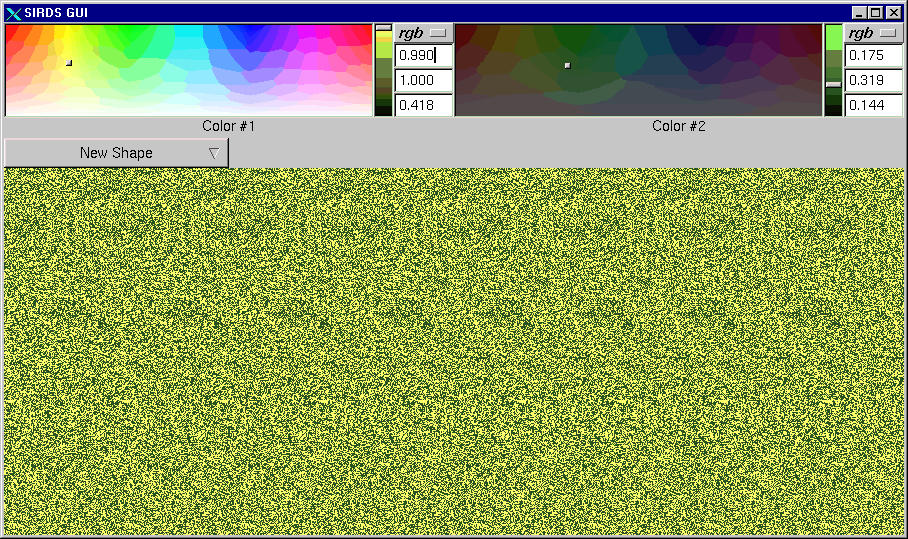The image size is (908, 539).
Task: Click Color #2 green value field 0.319
Action: [x=874, y=80]
